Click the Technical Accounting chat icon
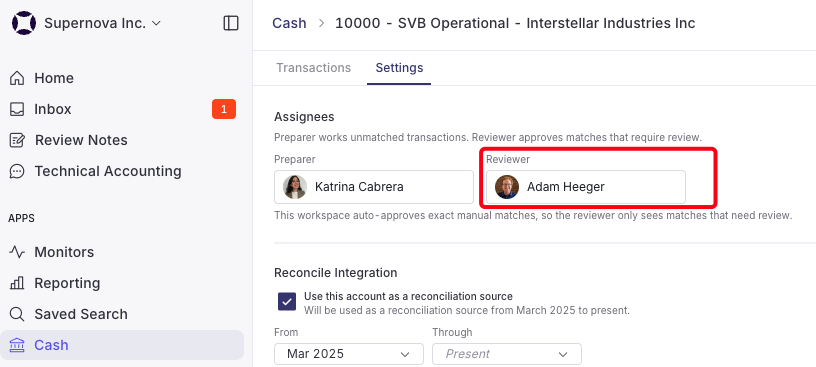 [x=17, y=171]
